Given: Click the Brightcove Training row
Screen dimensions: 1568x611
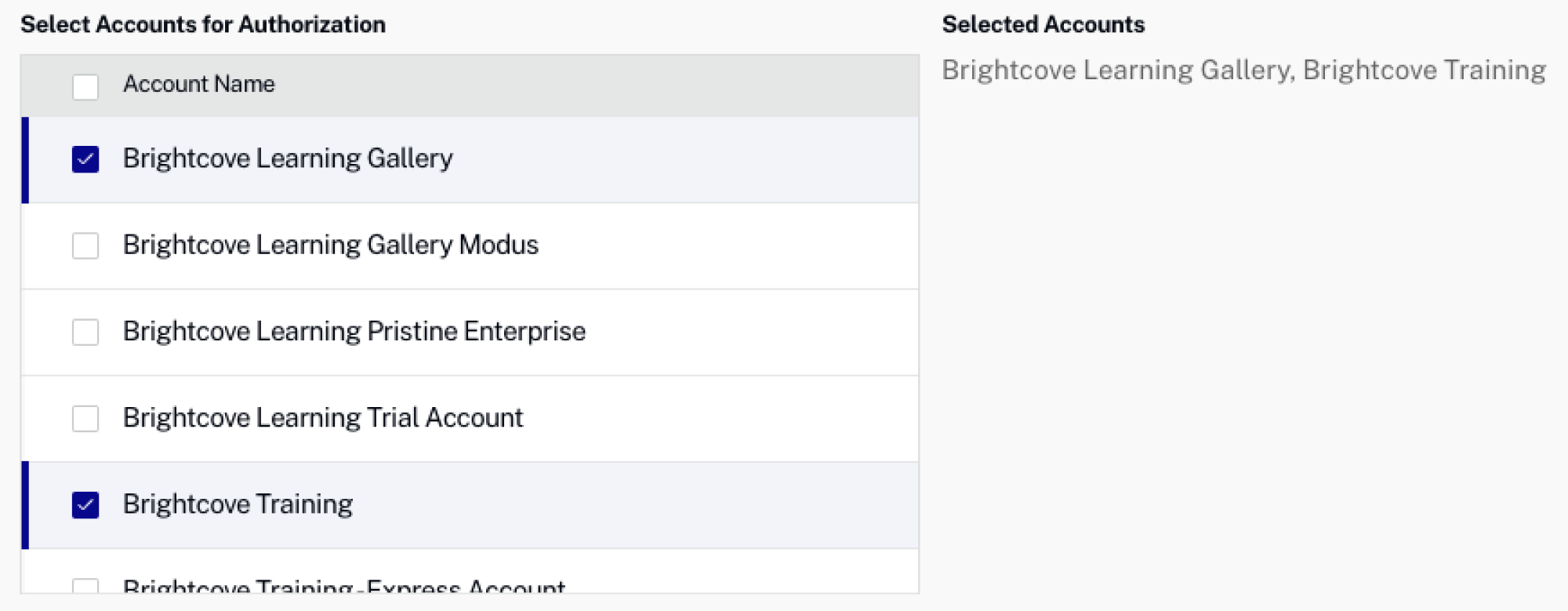Looking at the screenshot, I should tap(470, 504).
